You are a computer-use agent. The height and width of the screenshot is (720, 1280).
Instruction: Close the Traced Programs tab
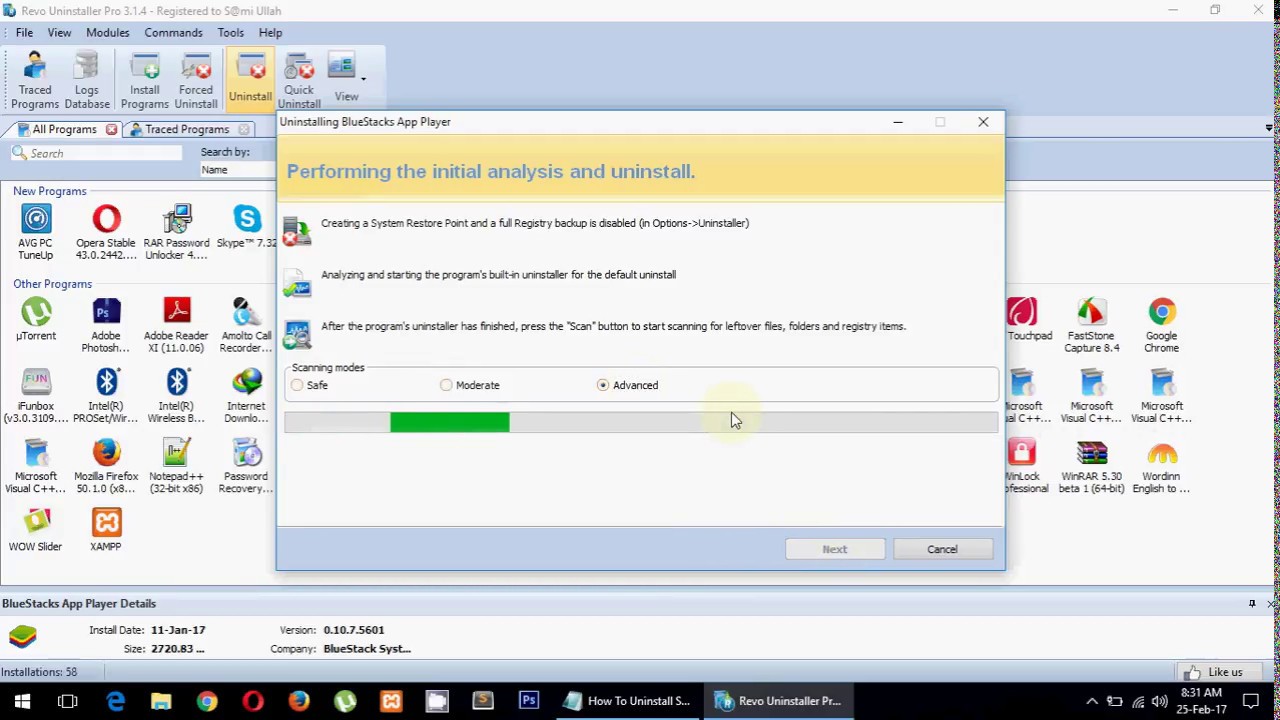coord(243,130)
